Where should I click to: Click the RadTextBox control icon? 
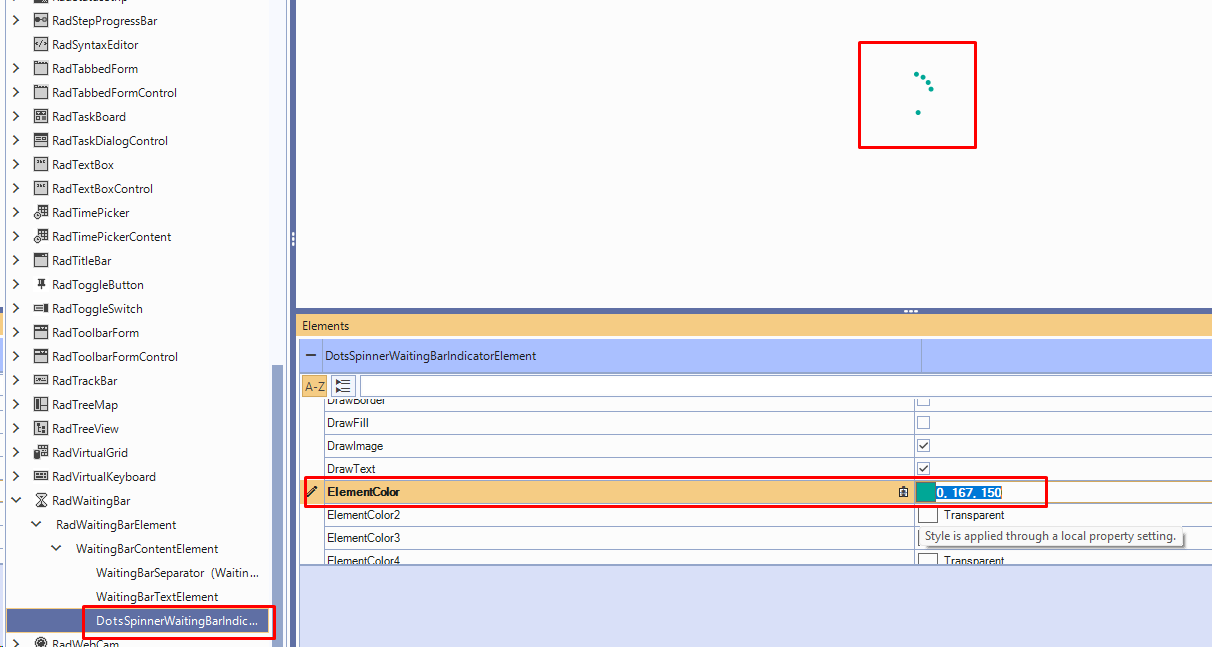41,165
